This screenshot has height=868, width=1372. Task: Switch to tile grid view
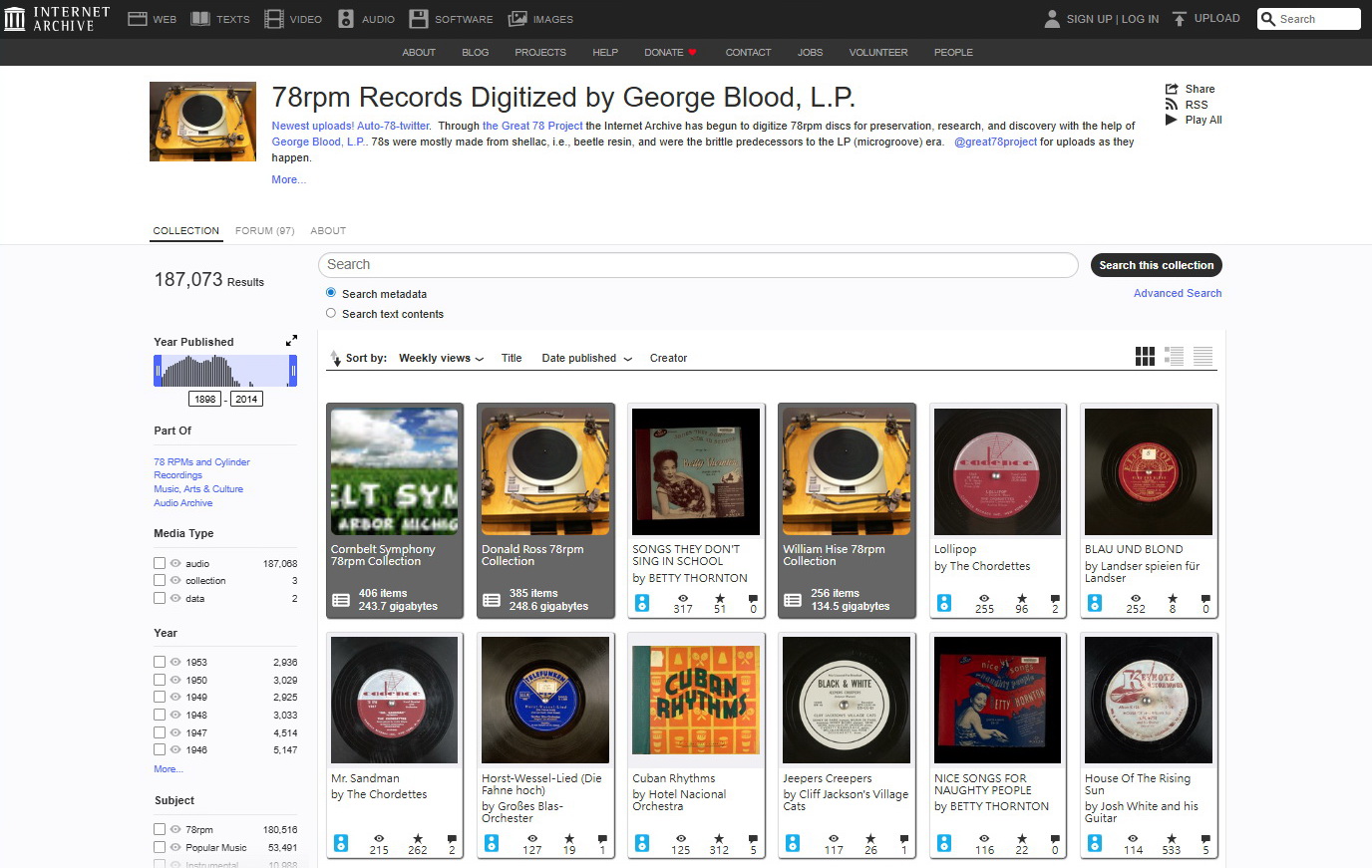pyautogui.click(x=1145, y=357)
